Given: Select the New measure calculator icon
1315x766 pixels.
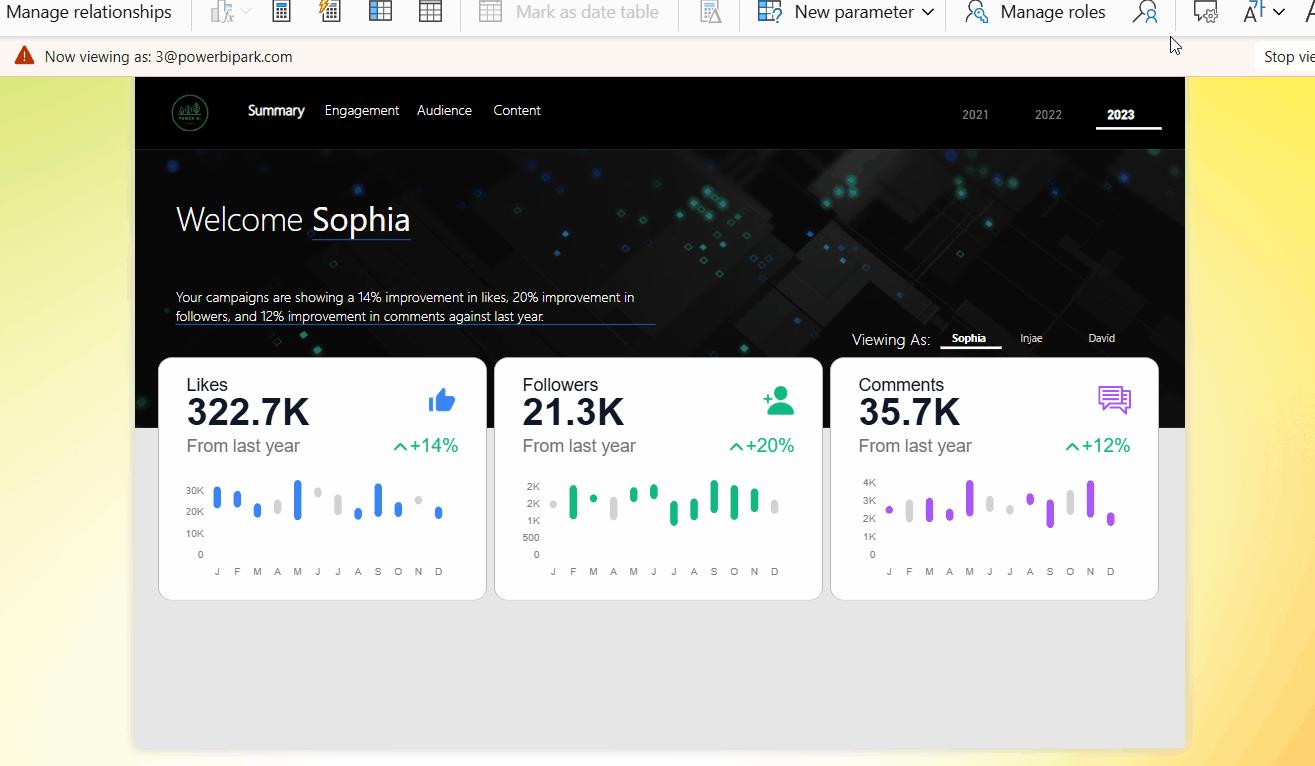Looking at the screenshot, I should tap(281, 11).
